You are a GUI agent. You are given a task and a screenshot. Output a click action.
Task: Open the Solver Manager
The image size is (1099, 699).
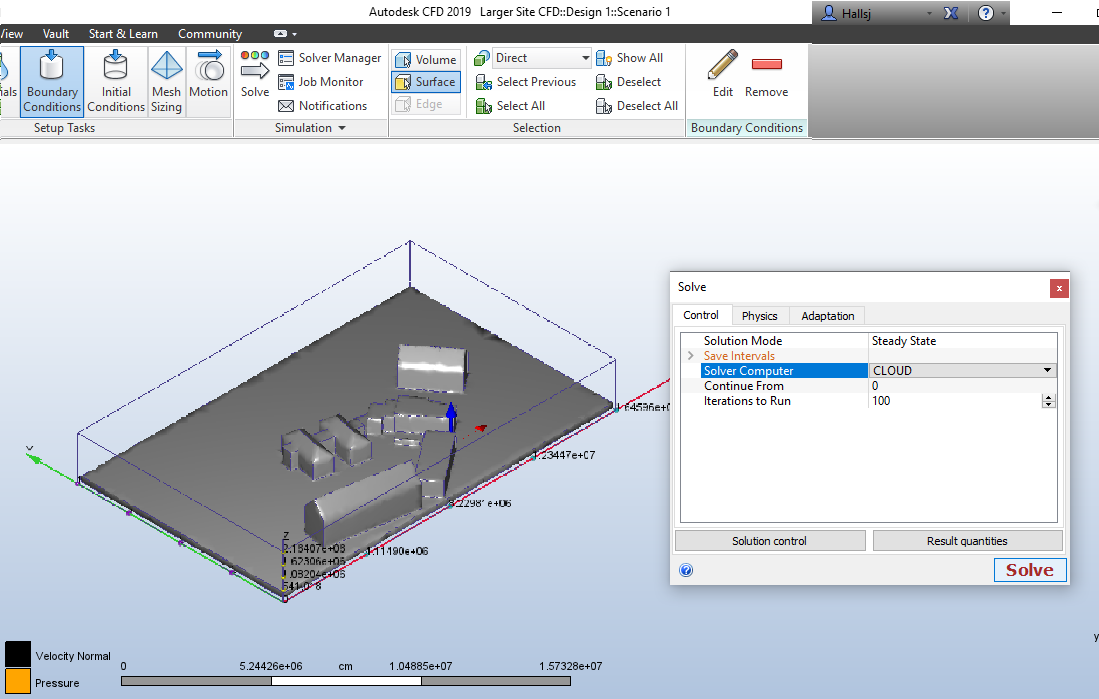[329, 58]
